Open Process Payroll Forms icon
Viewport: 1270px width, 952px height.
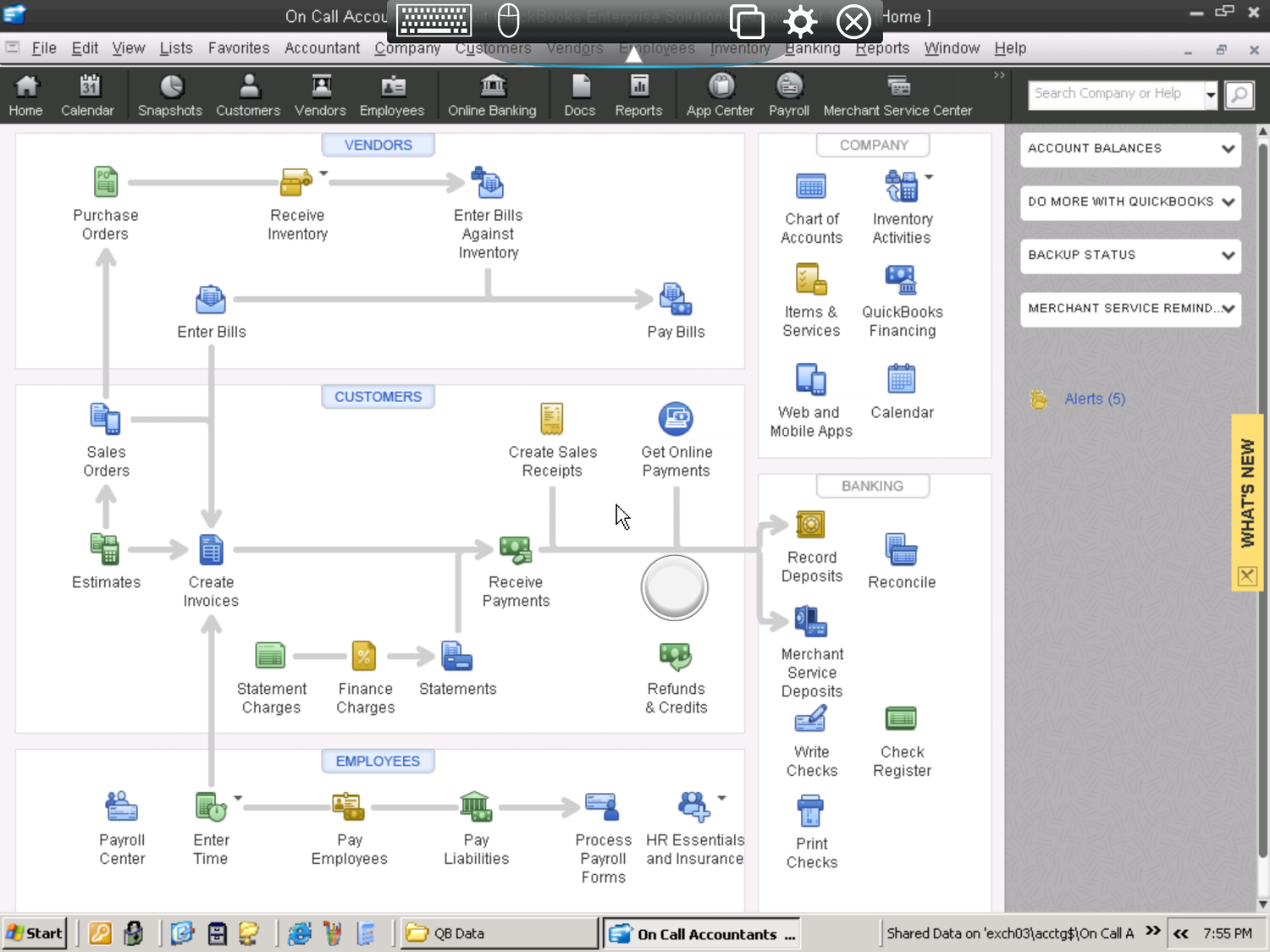603,806
